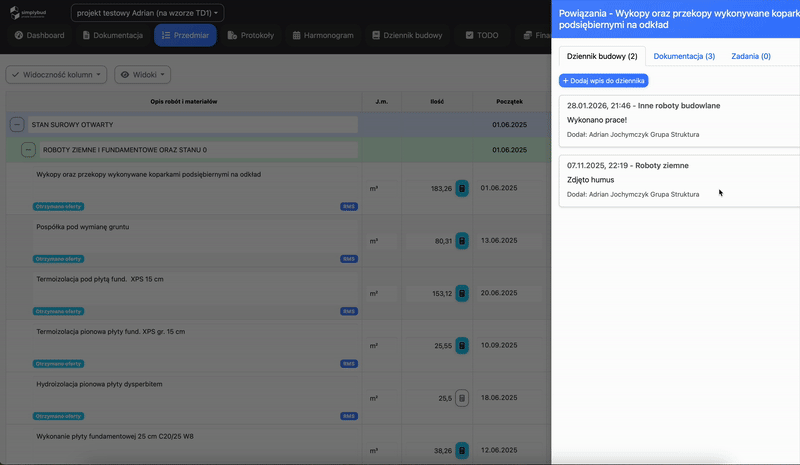Click RMS badge on Termoizolacja pod płytą row
This screenshot has height=465, width=800.
pyautogui.click(x=349, y=311)
